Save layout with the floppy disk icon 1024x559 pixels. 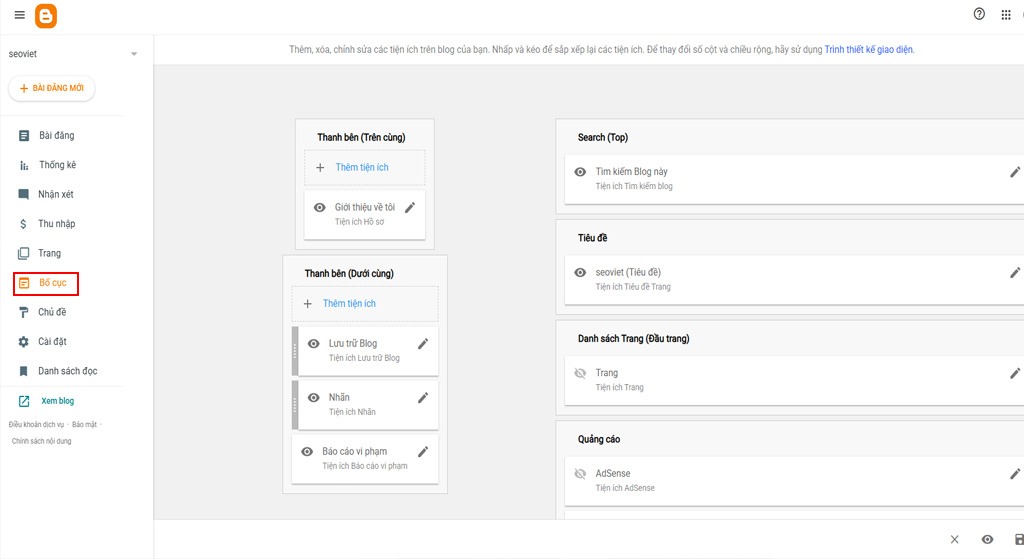(1019, 539)
